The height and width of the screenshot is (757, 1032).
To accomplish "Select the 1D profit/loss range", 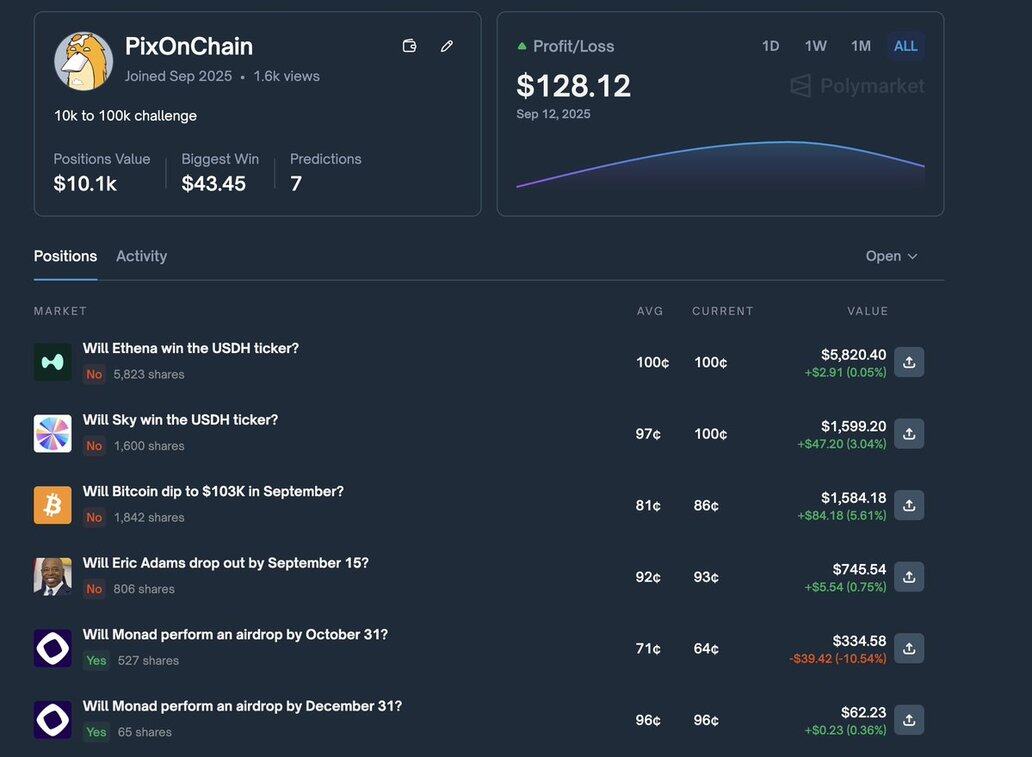I will pyautogui.click(x=771, y=46).
